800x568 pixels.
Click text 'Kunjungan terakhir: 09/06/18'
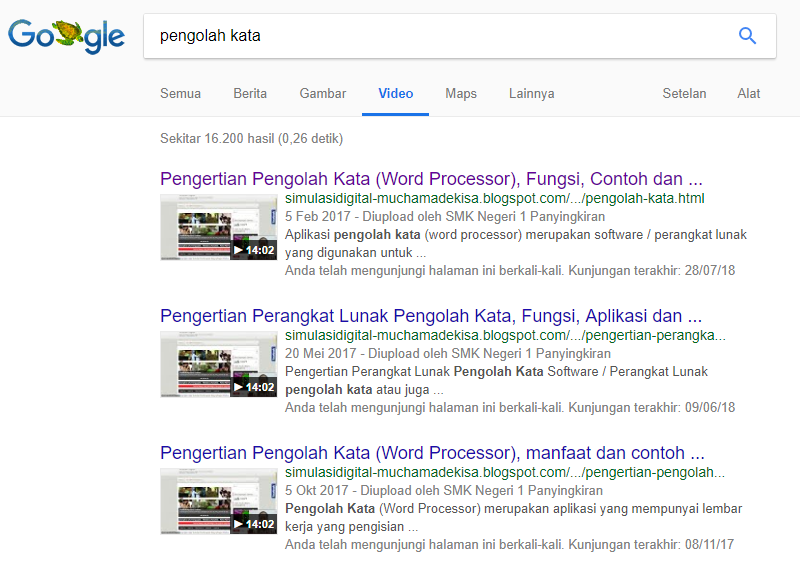[652, 408]
